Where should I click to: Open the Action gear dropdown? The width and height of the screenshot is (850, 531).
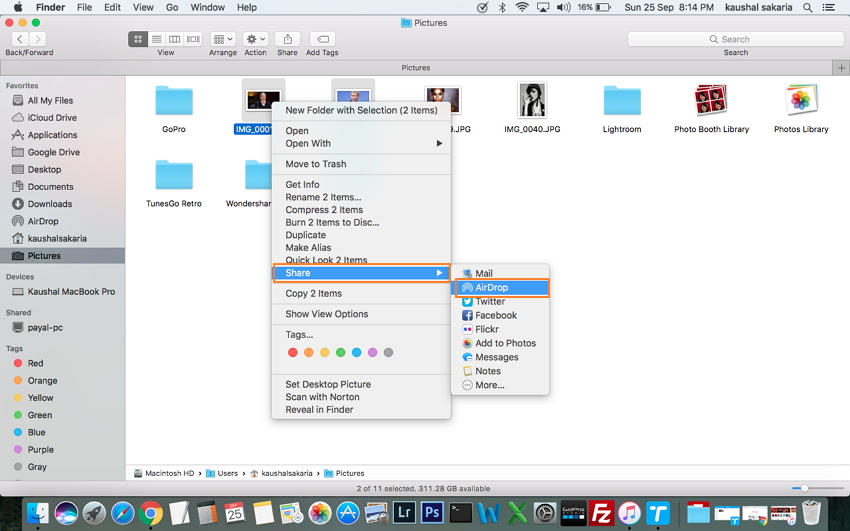(255, 39)
